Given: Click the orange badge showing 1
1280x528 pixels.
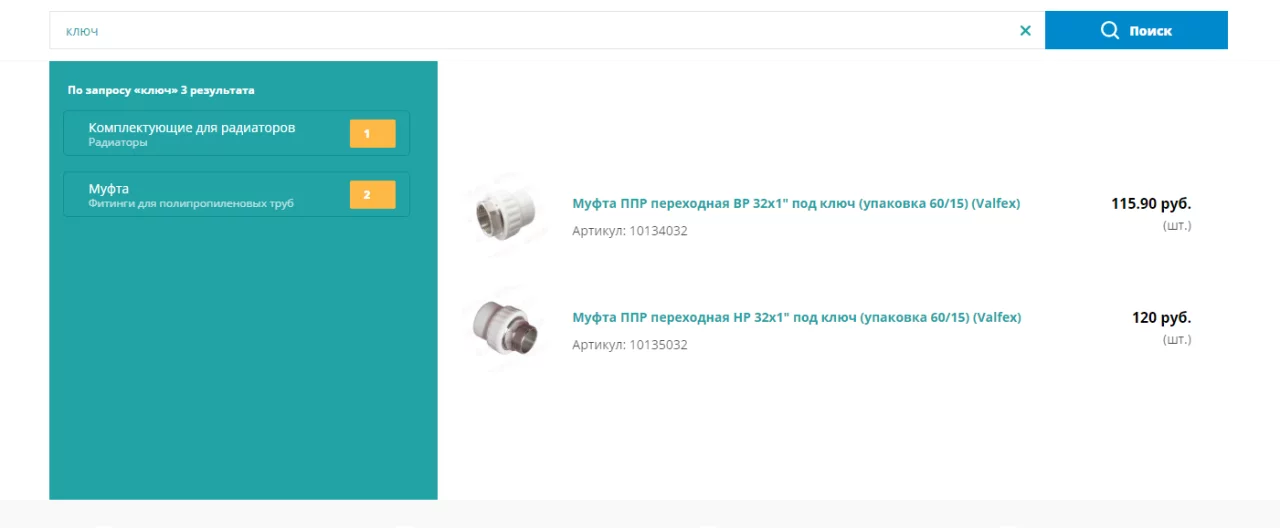Looking at the screenshot, I should [372, 134].
